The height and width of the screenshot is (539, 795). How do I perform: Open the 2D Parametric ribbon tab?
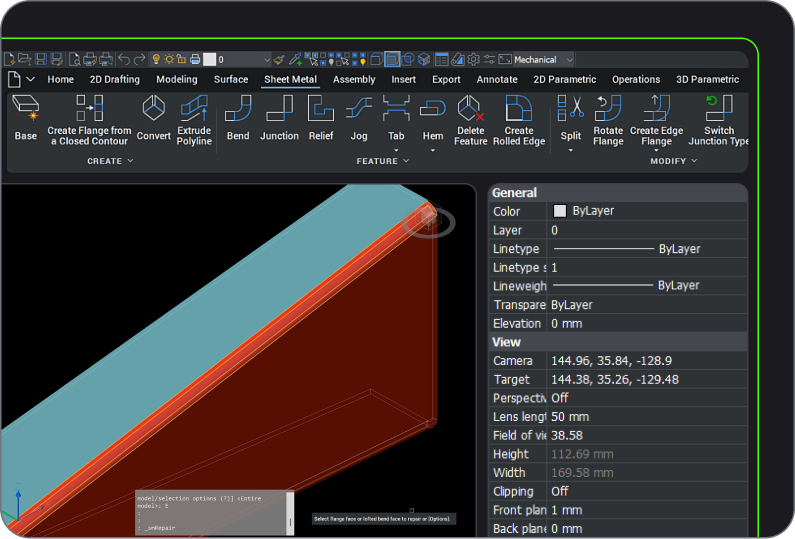564,80
